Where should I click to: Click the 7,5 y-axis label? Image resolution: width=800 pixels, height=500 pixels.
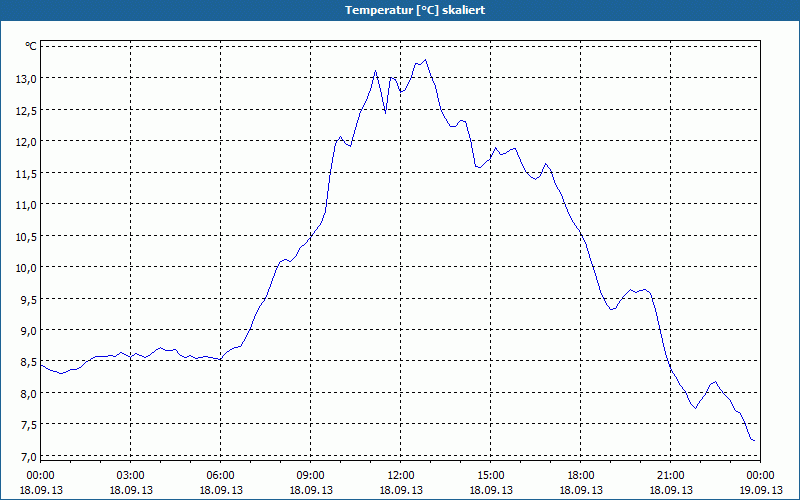30,425
